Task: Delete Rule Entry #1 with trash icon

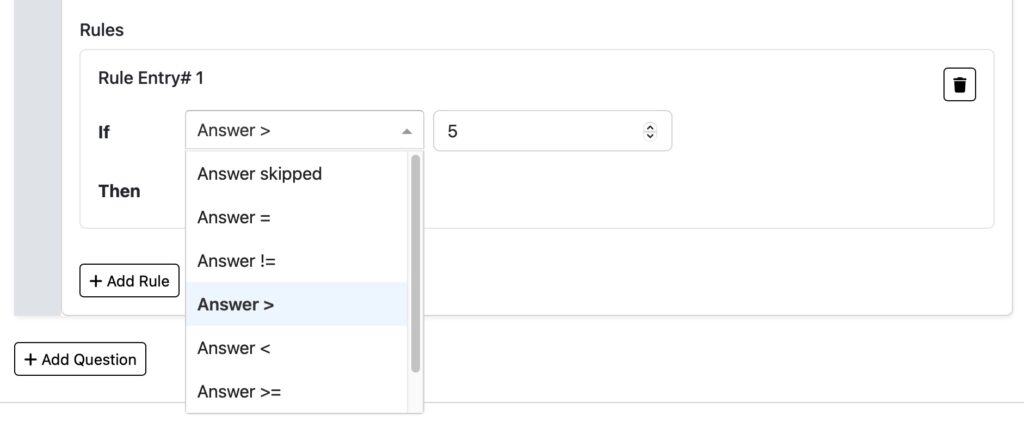Action: pos(959,84)
